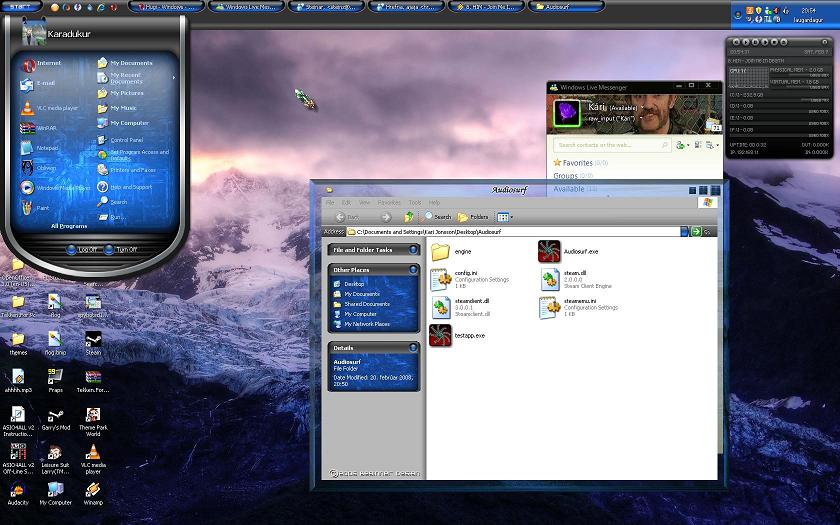Click the Forward arrow in Explorer
The height and width of the screenshot is (525, 840).
click(386, 217)
